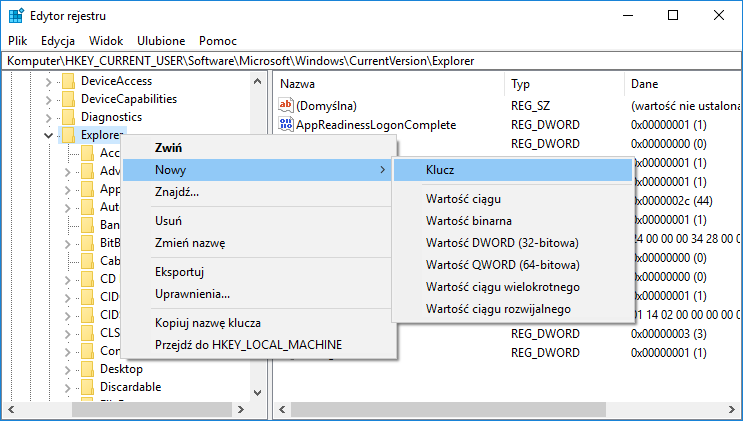Select the Diagnostics tree item

(111, 117)
